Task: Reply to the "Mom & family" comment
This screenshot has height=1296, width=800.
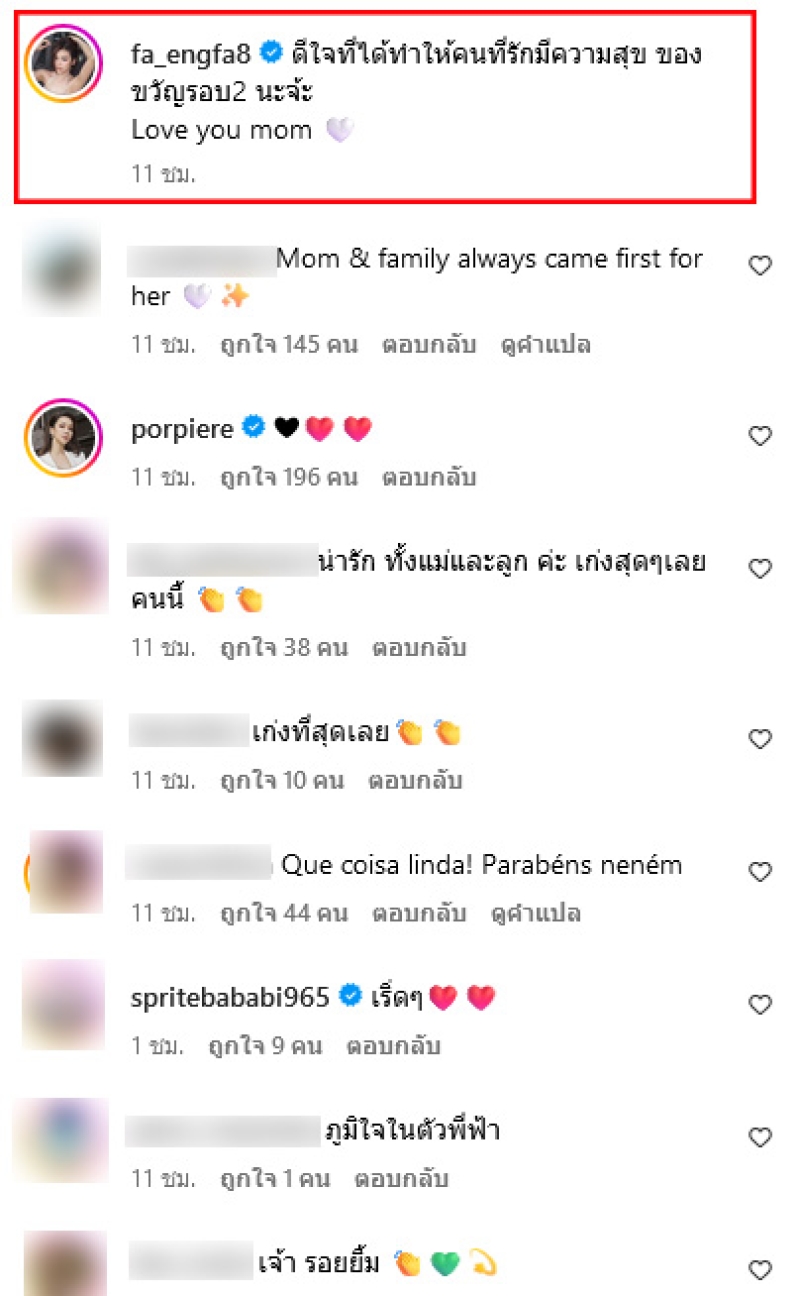Action: pos(429,345)
